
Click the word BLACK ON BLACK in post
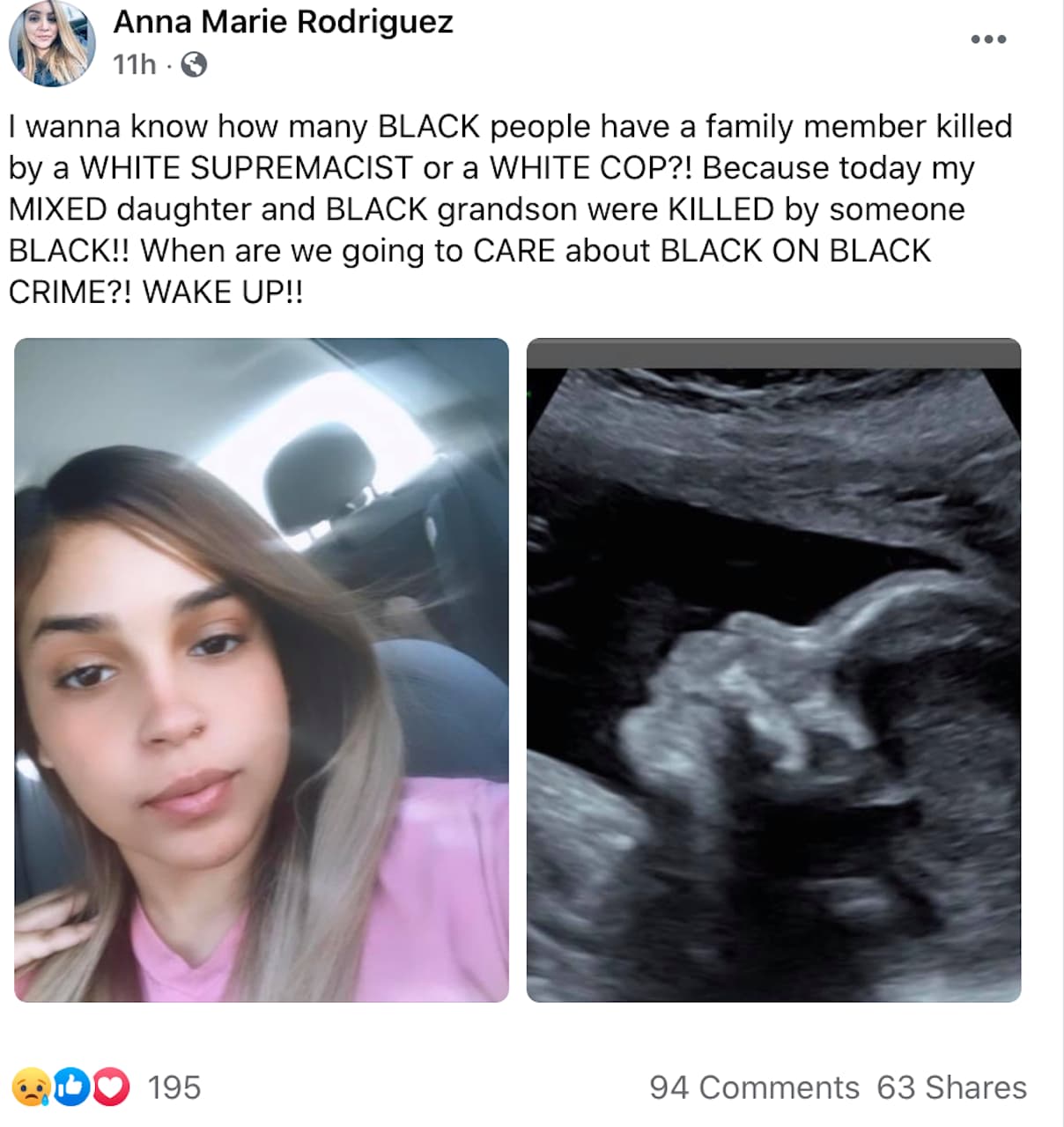(795, 251)
